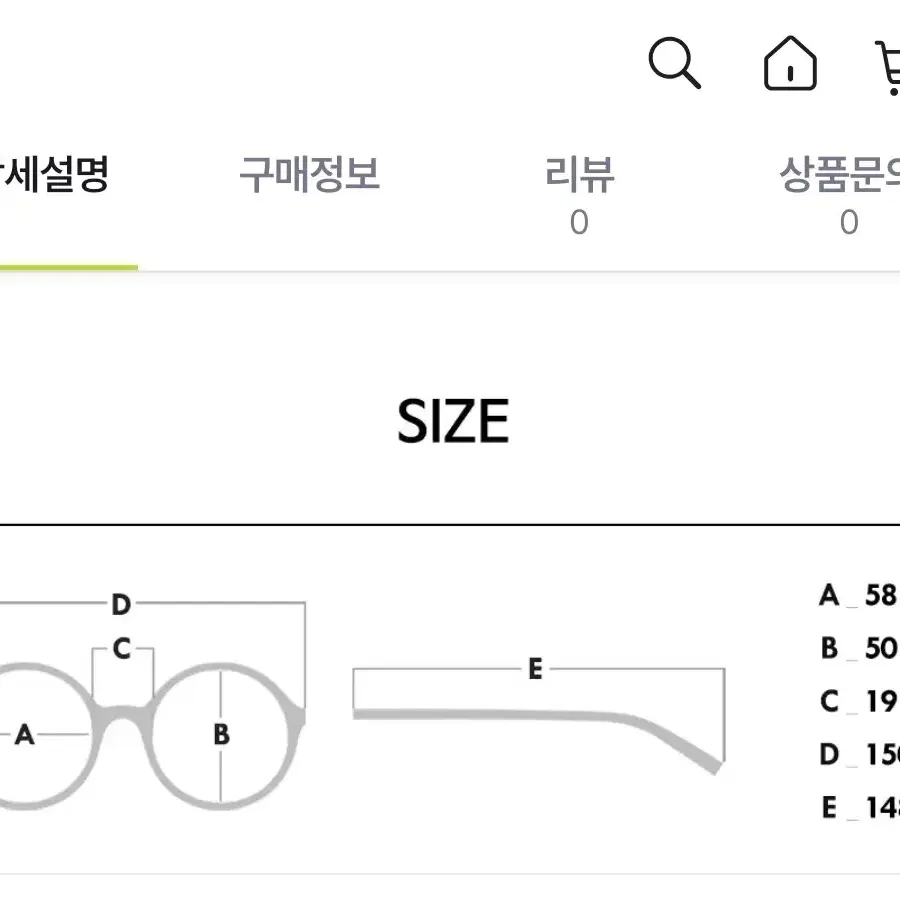Go to the home page icon
The width and height of the screenshot is (900, 900).
790,63
